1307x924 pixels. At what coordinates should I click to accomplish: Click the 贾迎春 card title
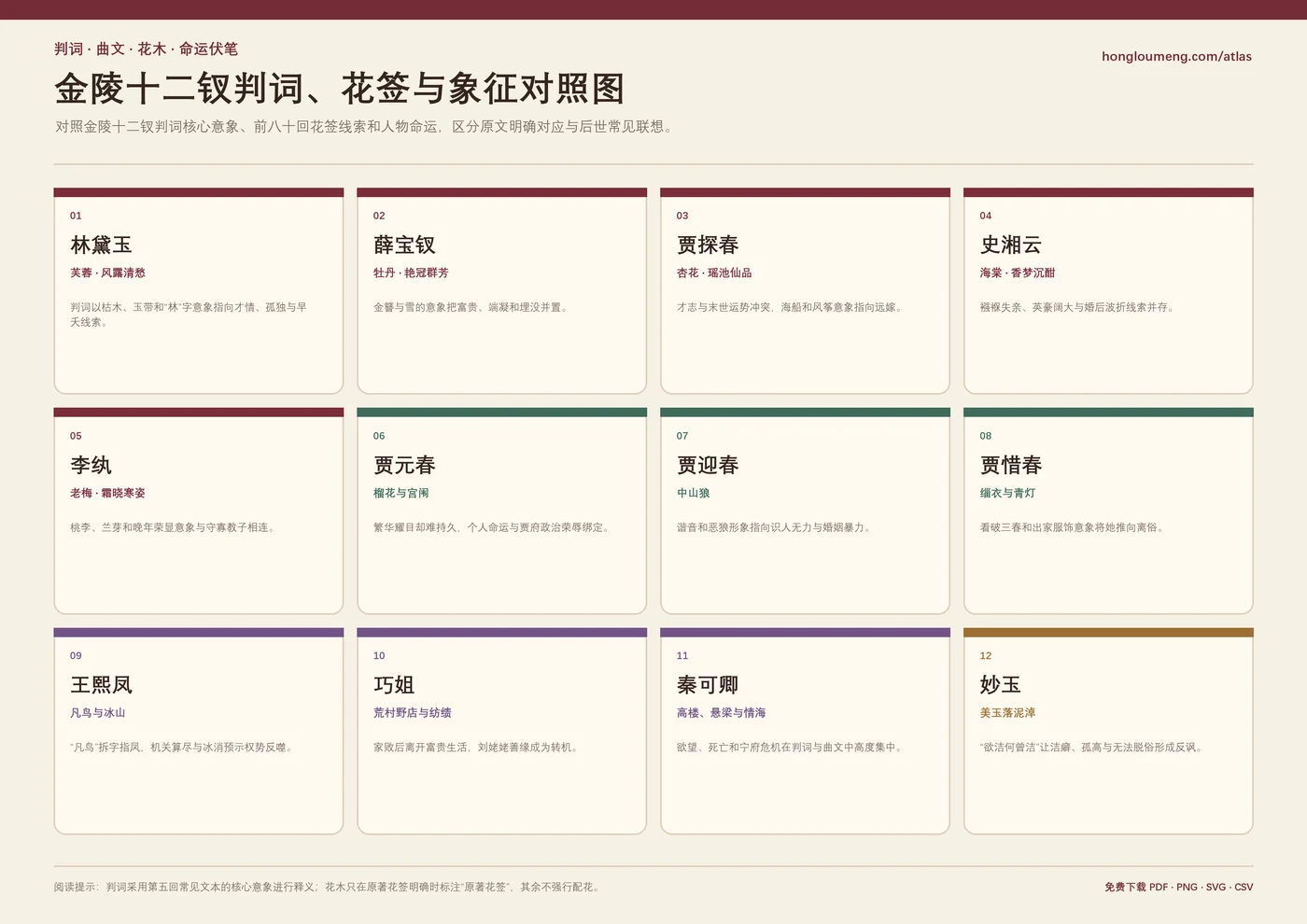708,465
